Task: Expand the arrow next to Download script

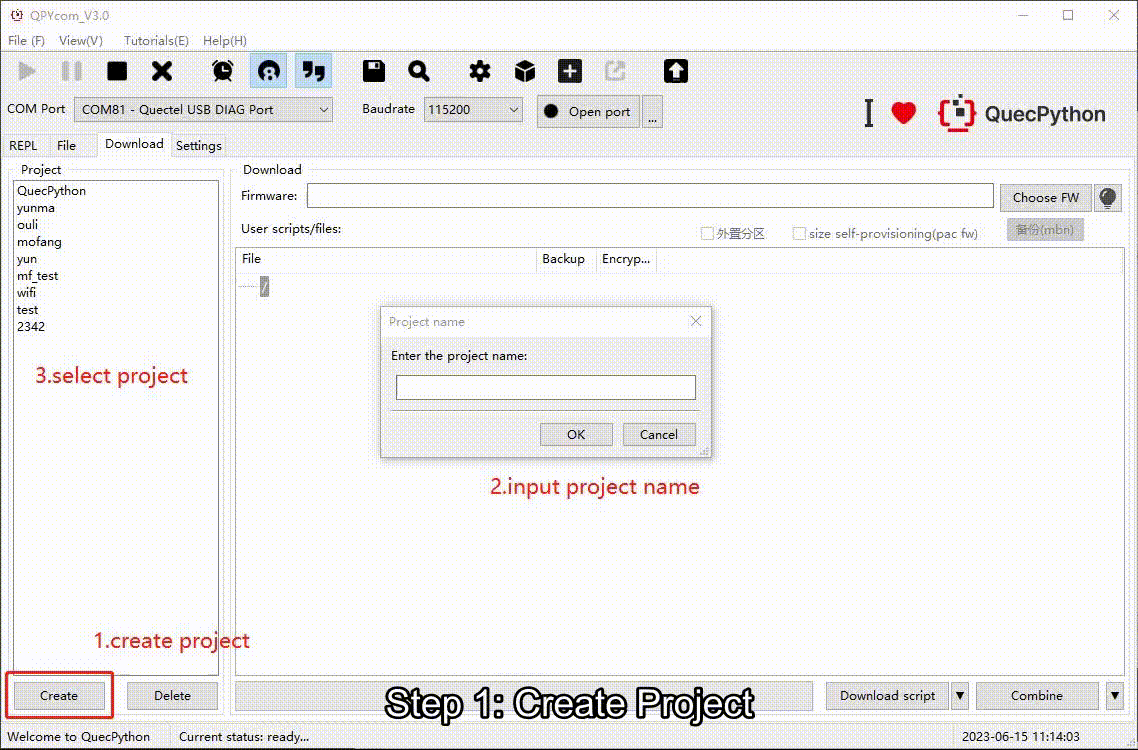Action: click(959, 695)
